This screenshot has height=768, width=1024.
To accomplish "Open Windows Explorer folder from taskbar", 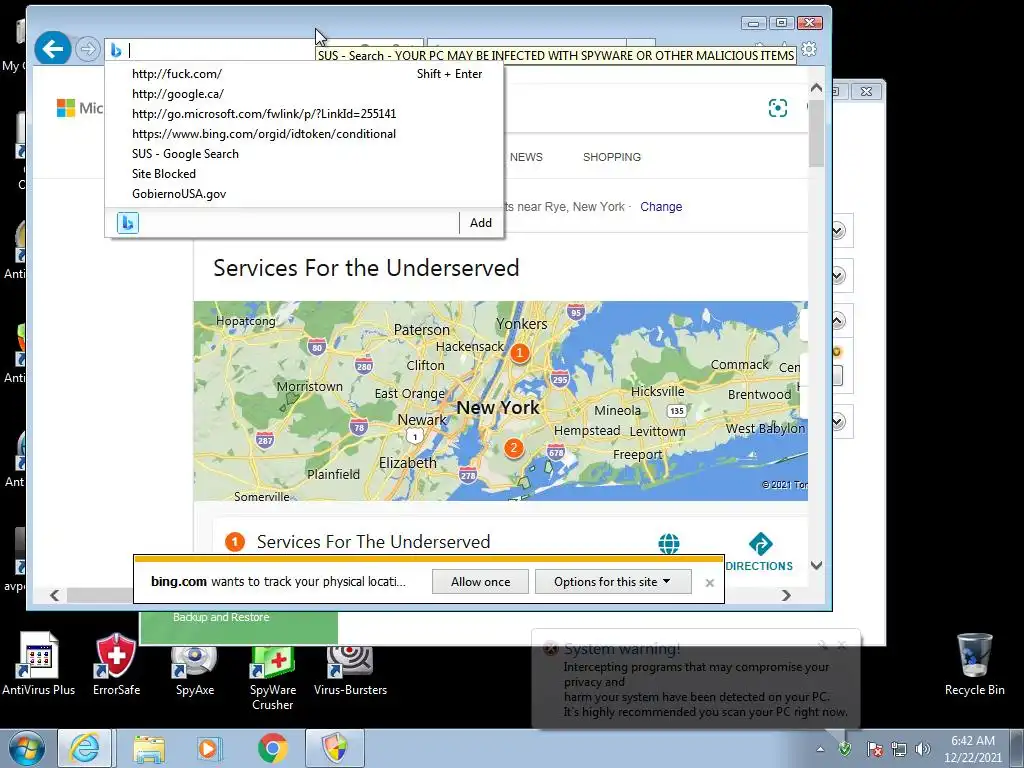I will [149, 748].
